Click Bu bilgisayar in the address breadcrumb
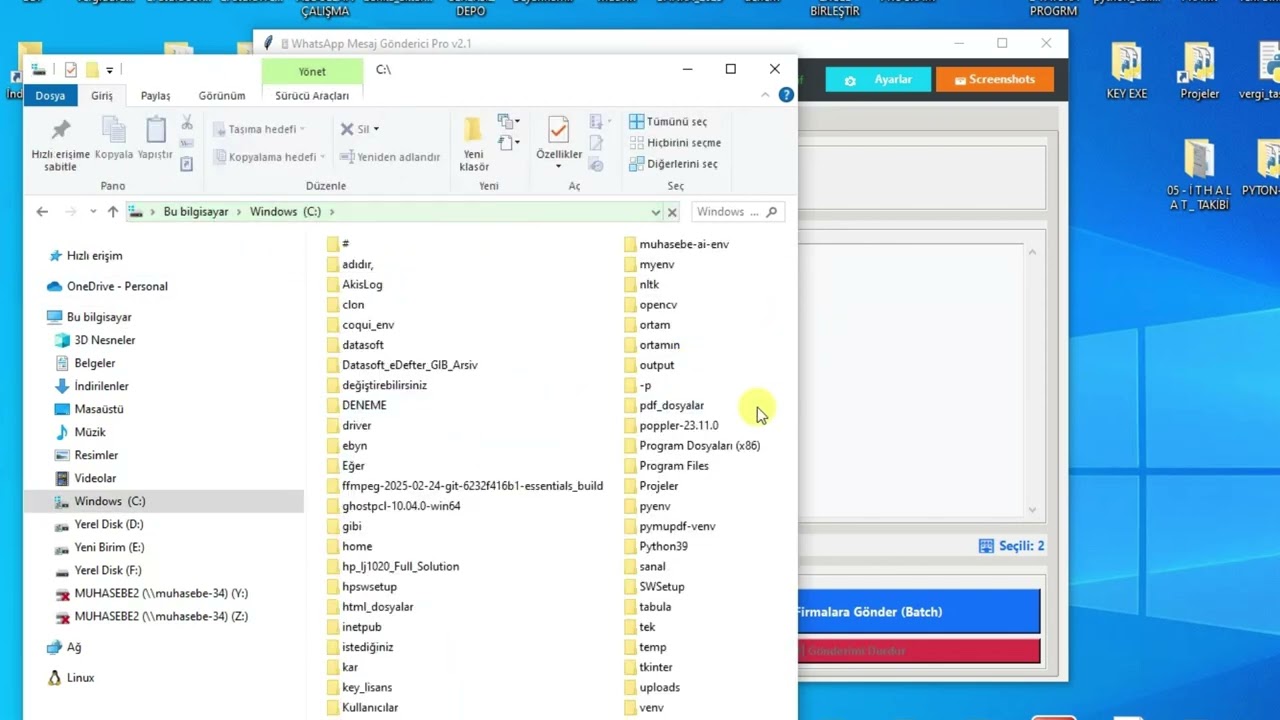This screenshot has height=720, width=1280. (196, 212)
